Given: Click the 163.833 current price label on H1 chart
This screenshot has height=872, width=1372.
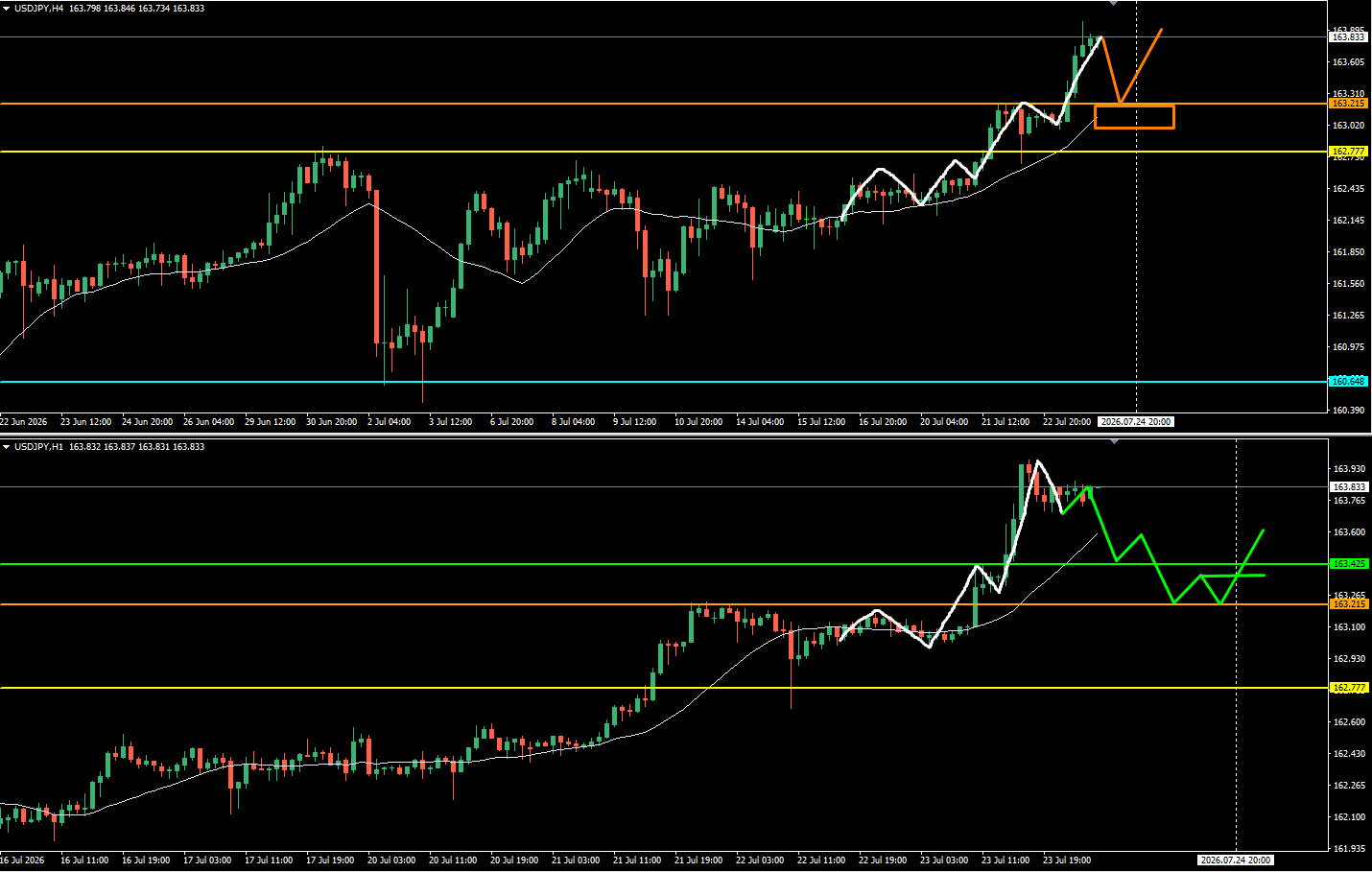Looking at the screenshot, I should [1348, 487].
